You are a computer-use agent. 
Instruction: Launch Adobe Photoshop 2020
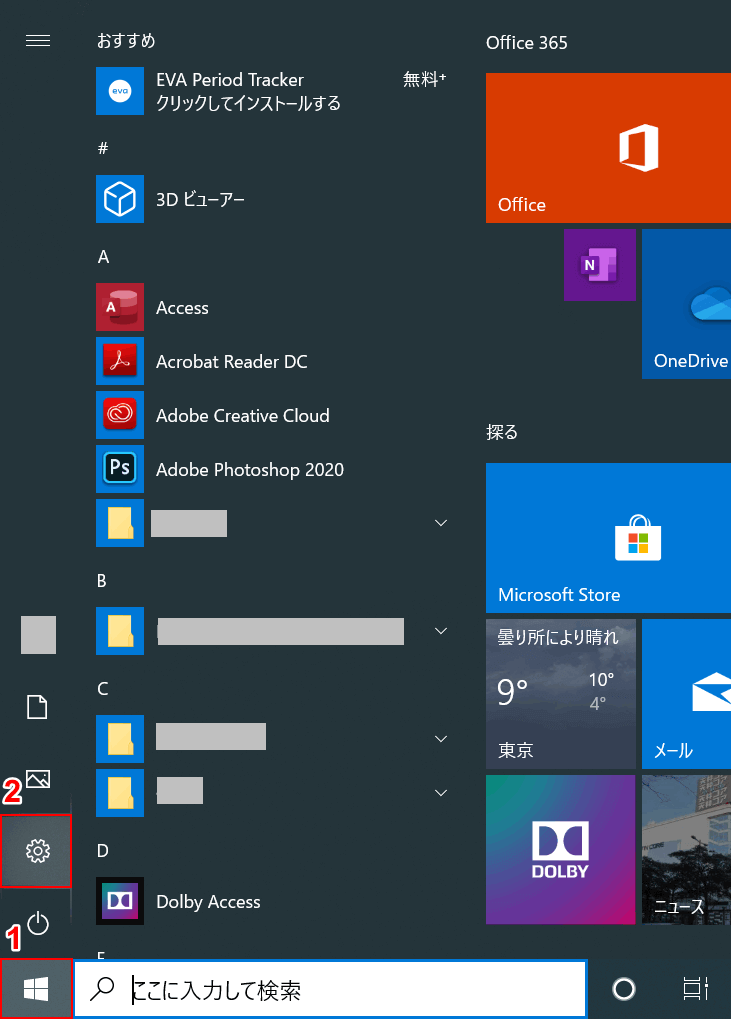249,470
